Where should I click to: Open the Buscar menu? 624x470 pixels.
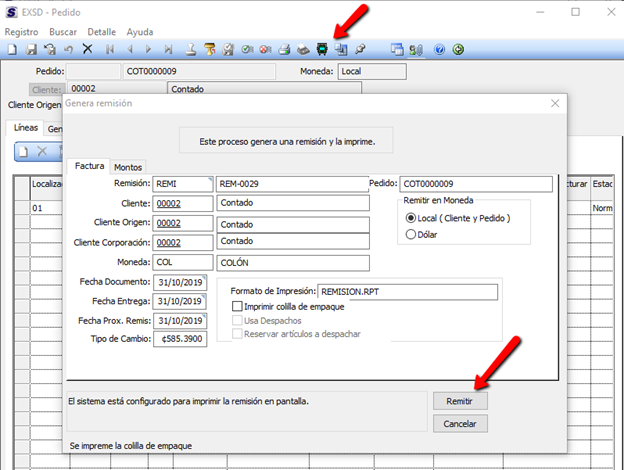click(63, 32)
